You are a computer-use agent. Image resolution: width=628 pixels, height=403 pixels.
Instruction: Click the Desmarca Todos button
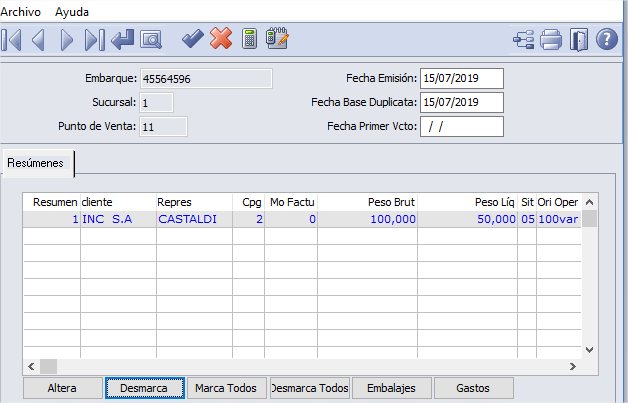310,388
